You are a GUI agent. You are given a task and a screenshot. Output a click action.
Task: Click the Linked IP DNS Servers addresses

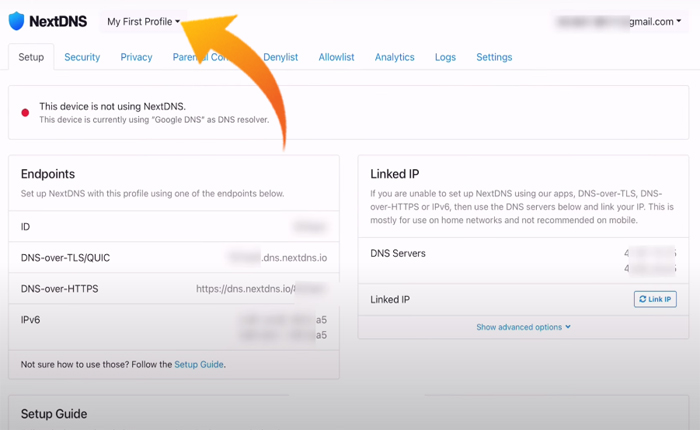click(649, 260)
